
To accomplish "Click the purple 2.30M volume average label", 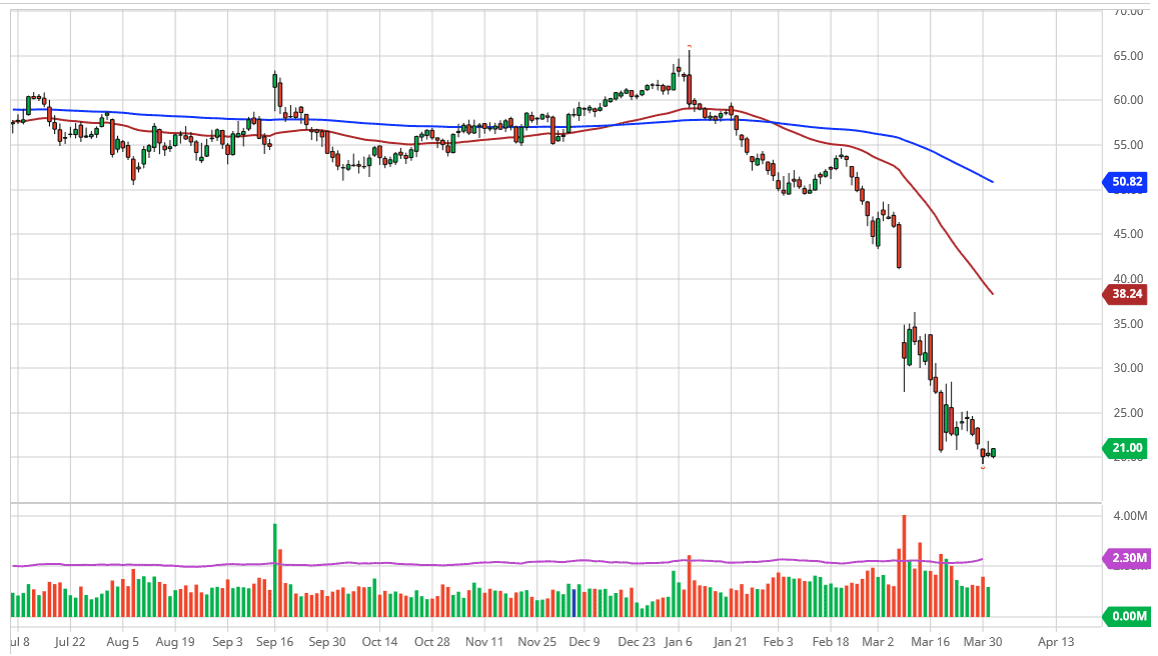I will tap(1125, 558).
